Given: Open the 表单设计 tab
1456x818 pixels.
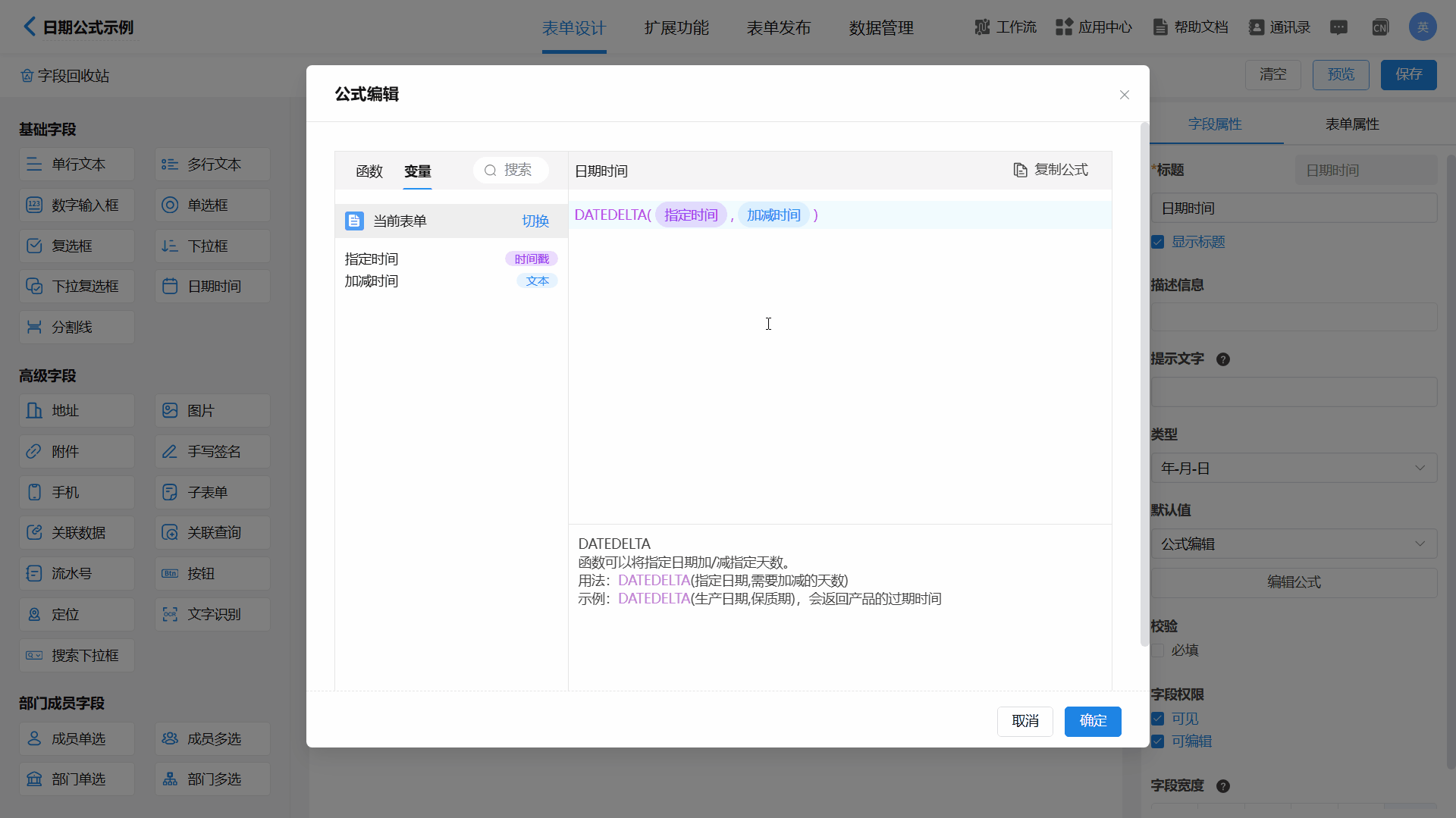Looking at the screenshot, I should 574,28.
